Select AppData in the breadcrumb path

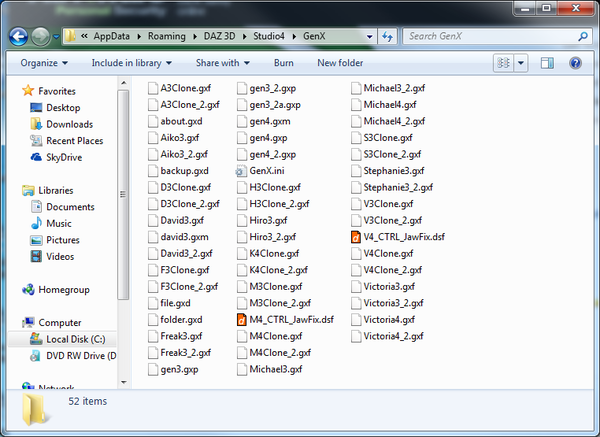(x=111, y=36)
